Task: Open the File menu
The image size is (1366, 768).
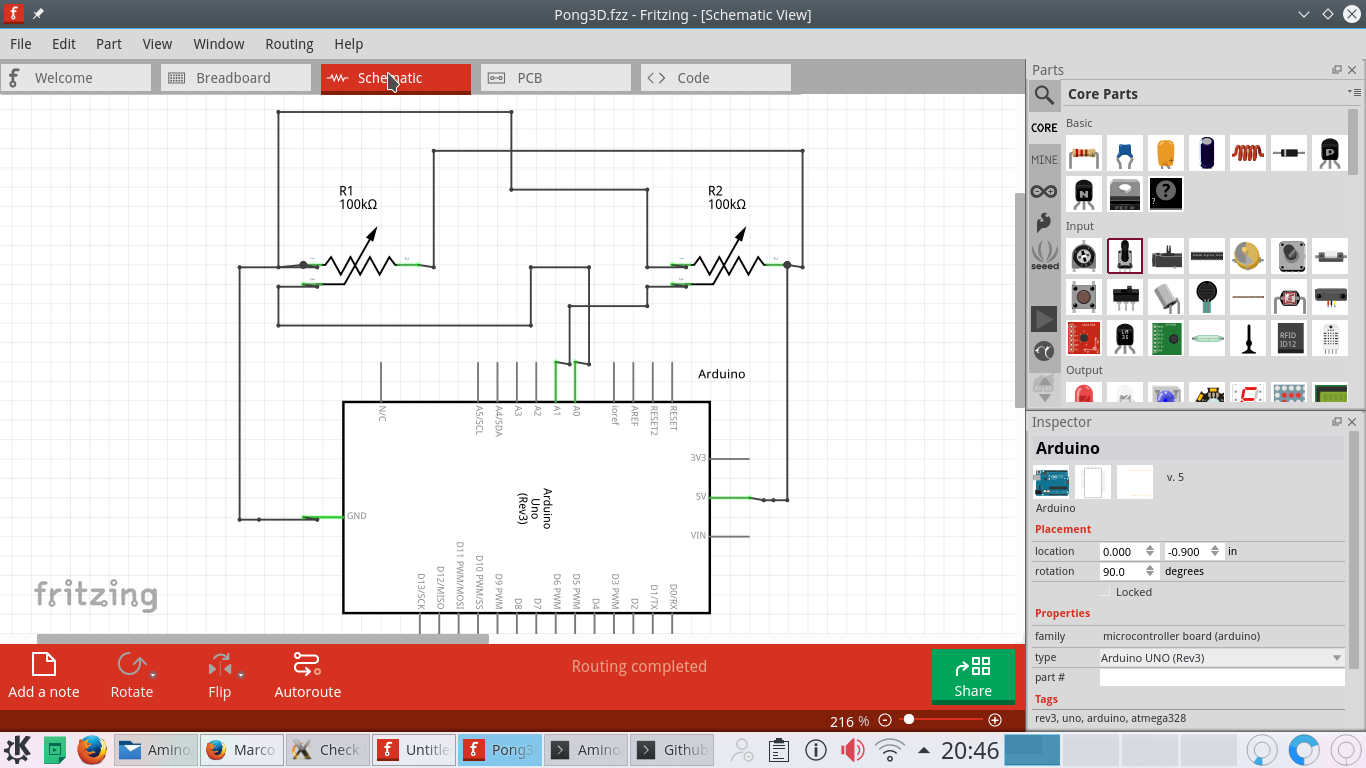Action: 20,44
